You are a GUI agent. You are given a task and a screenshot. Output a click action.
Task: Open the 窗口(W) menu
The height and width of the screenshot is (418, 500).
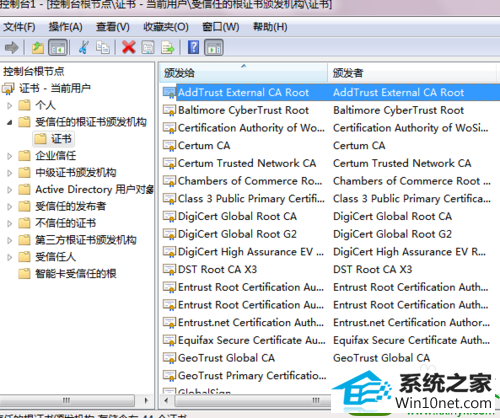point(221,27)
